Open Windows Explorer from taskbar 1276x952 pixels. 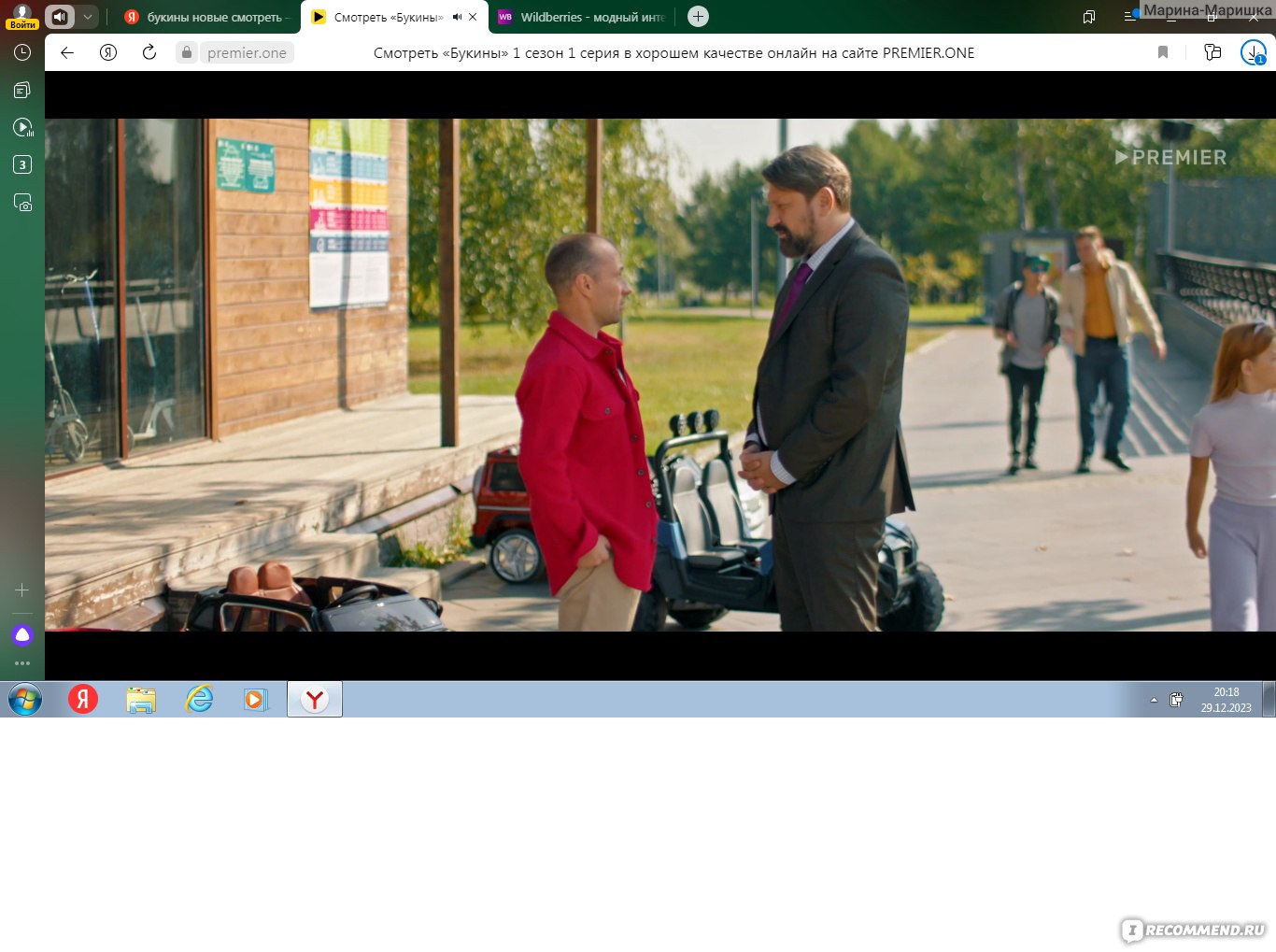tap(141, 699)
